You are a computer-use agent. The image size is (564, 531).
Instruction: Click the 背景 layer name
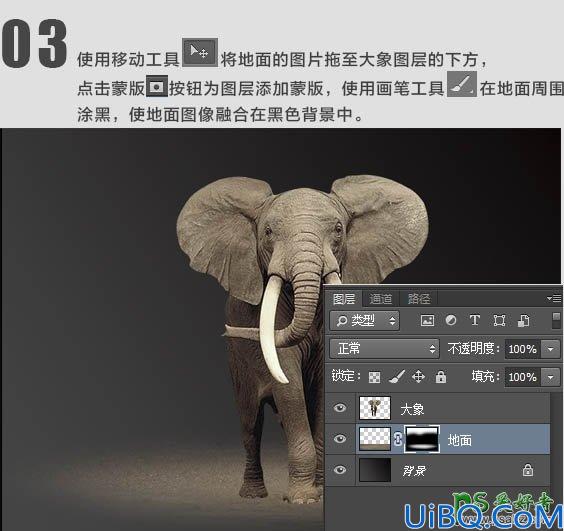pyautogui.click(x=414, y=471)
